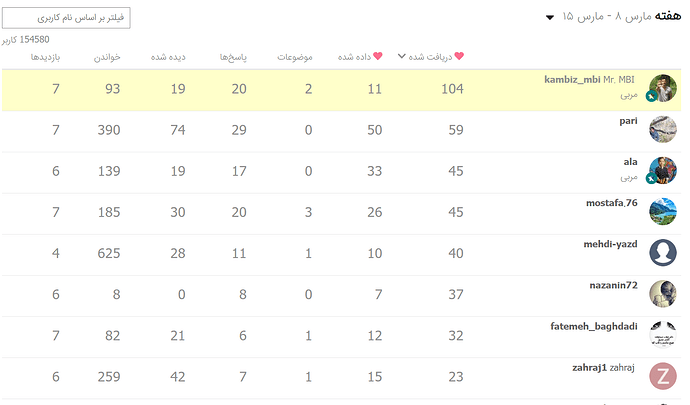Open the هفته period dropdown arrow

[x=550, y=18]
